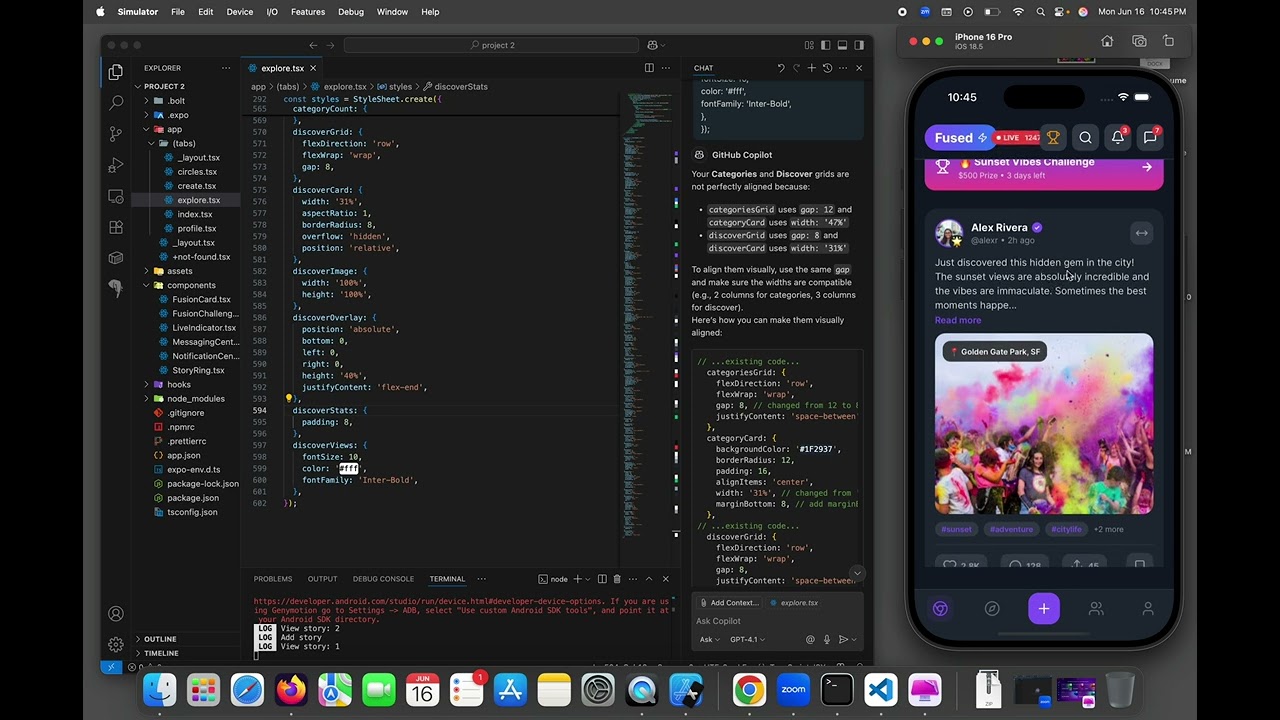This screenshot has height=720, width=1280.
Task: Split the editor right
Action: click(649, 68)
